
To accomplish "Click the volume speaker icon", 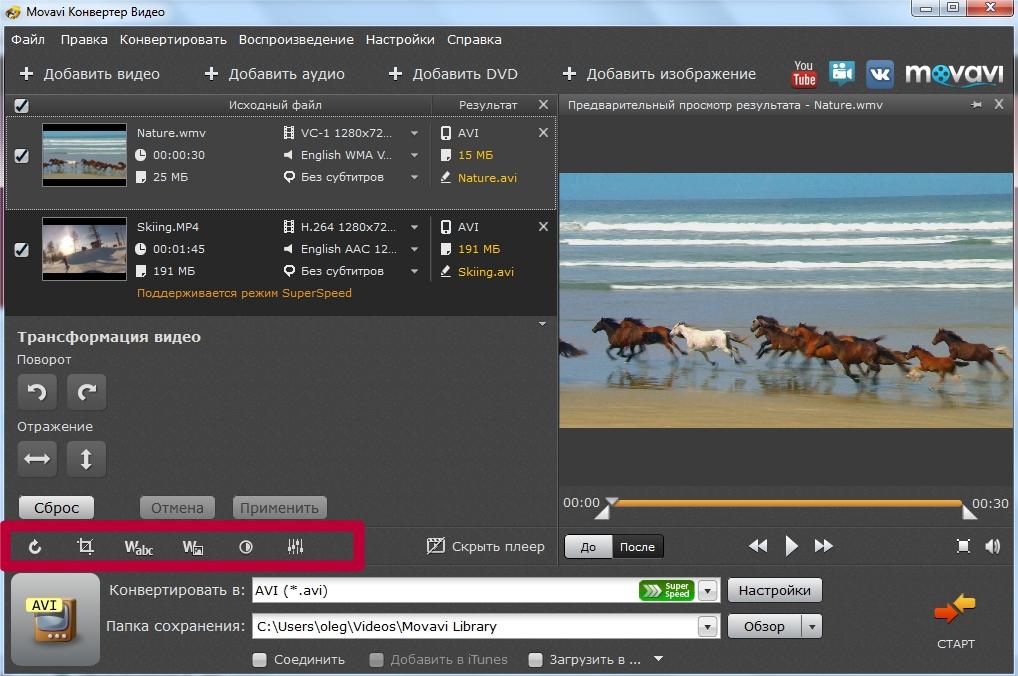I will [x=993, y=546].
